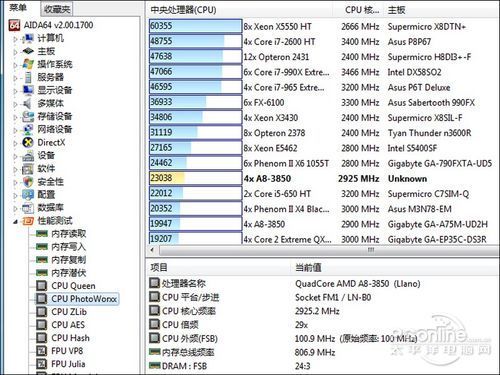Click the 内存读取 memory chip icon
The width and height of the screenshot is (500, 375).
[x=42, y=234]
